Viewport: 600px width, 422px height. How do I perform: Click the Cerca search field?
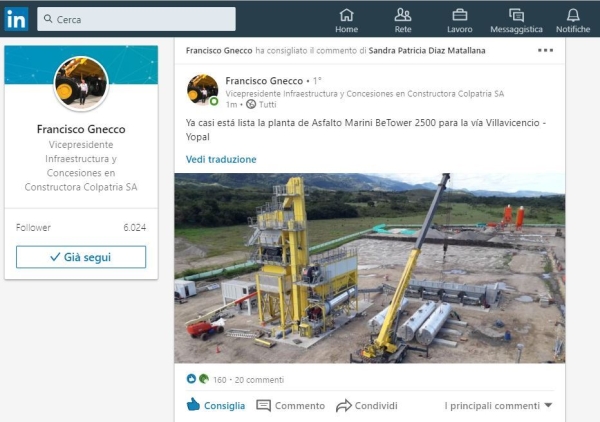[x=136, y=19]
